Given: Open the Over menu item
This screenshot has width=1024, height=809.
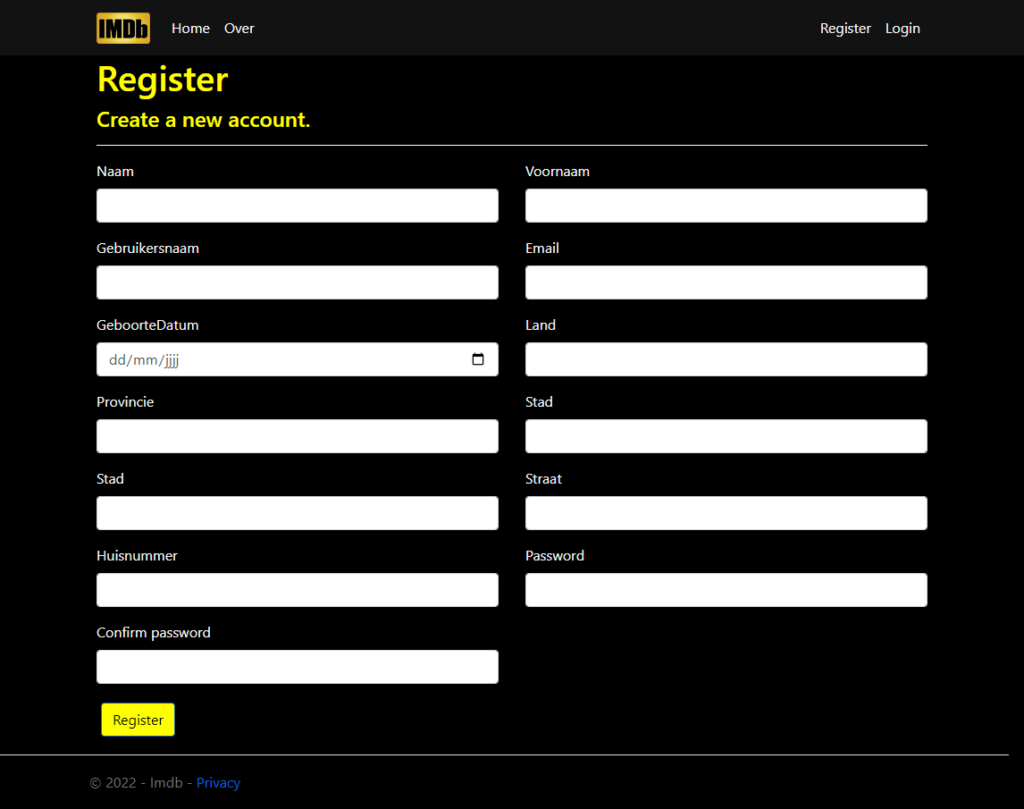Looking at the screenshot, I should point(239,28).
